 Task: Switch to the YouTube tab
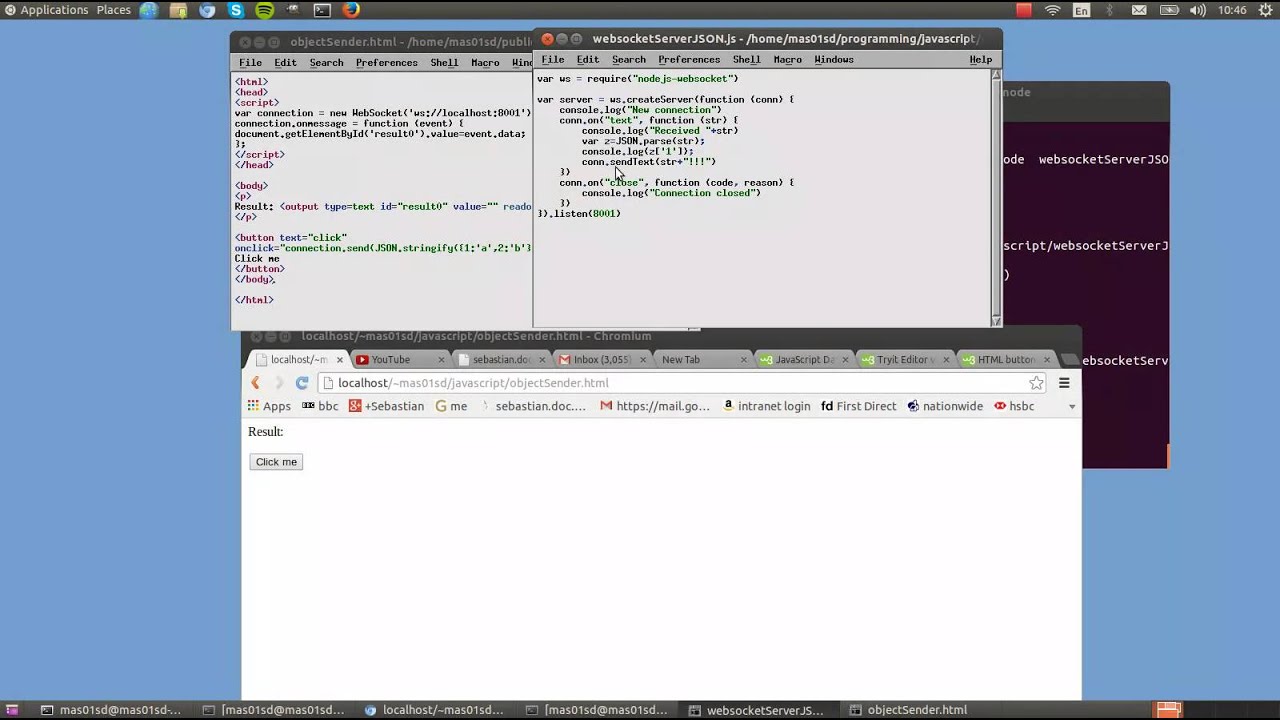pyautogui.click(x=398, y=360)
